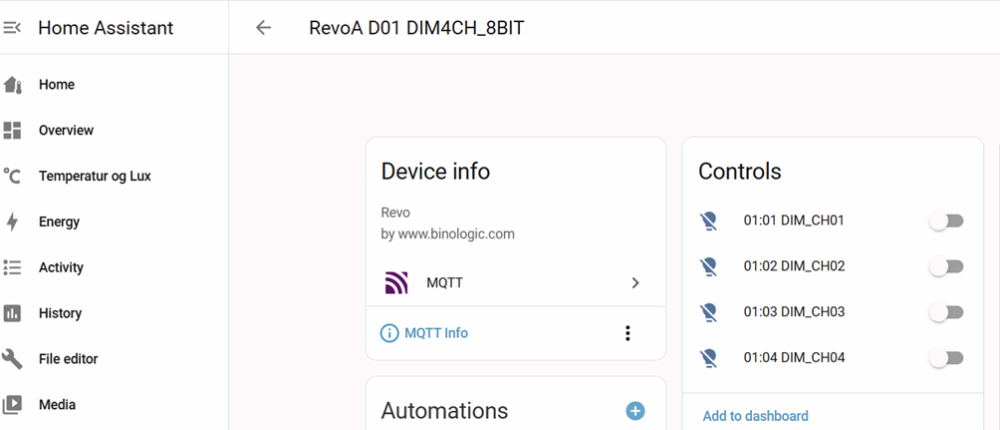Turn on the 01:04 DIM_CH04 switch
Screen dimensions: 1000x430
946,358
